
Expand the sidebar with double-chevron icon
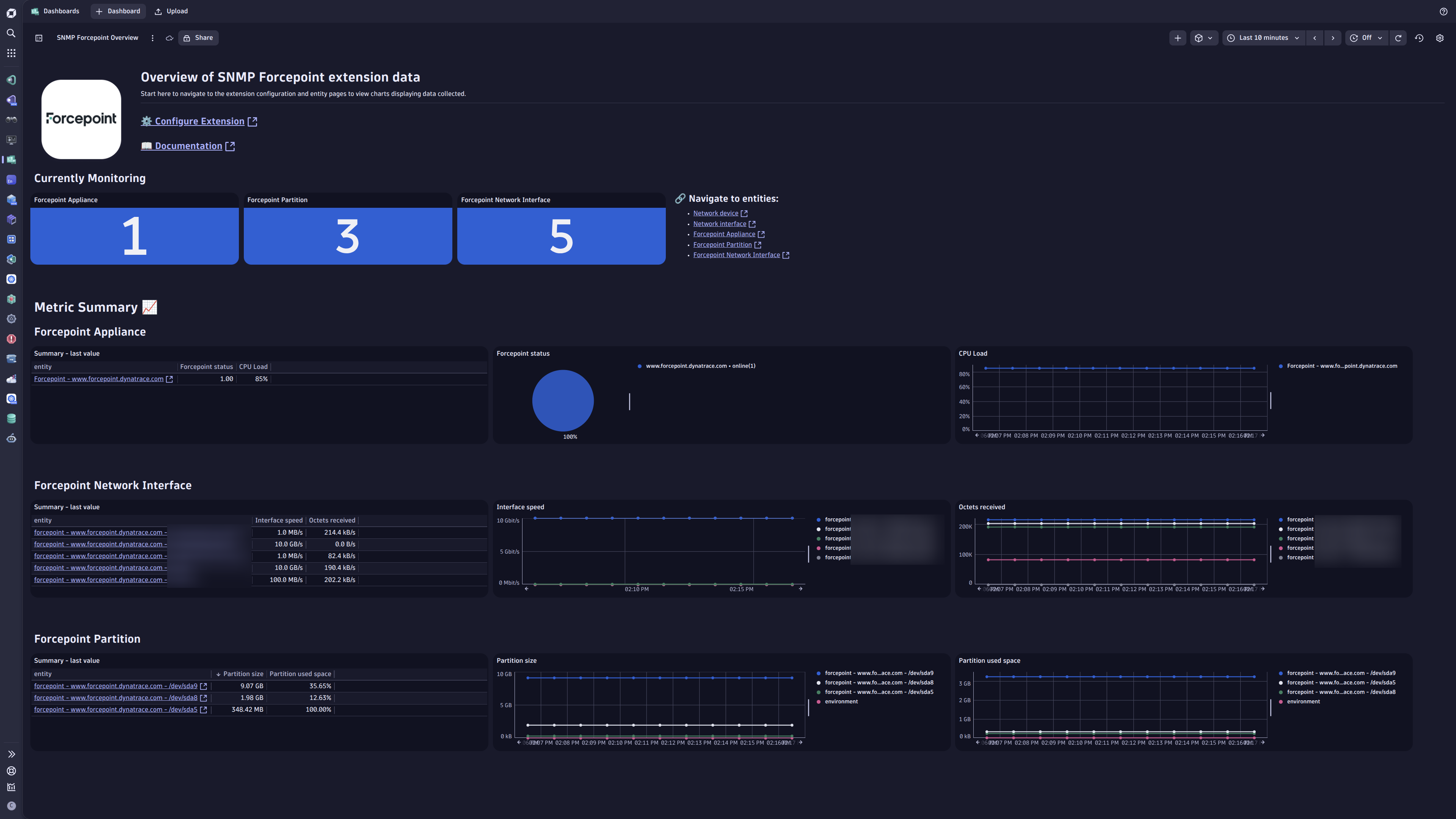[x=11, y=754]
